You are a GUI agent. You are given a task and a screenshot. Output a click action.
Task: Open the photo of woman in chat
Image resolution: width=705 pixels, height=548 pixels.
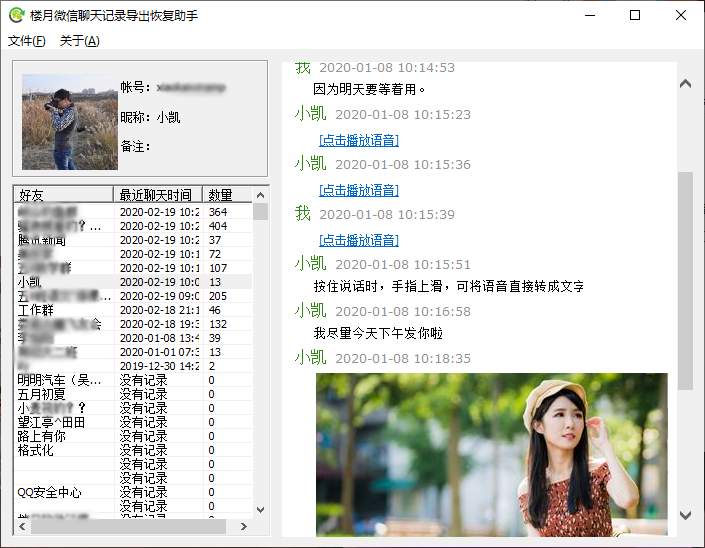(491, 455)
